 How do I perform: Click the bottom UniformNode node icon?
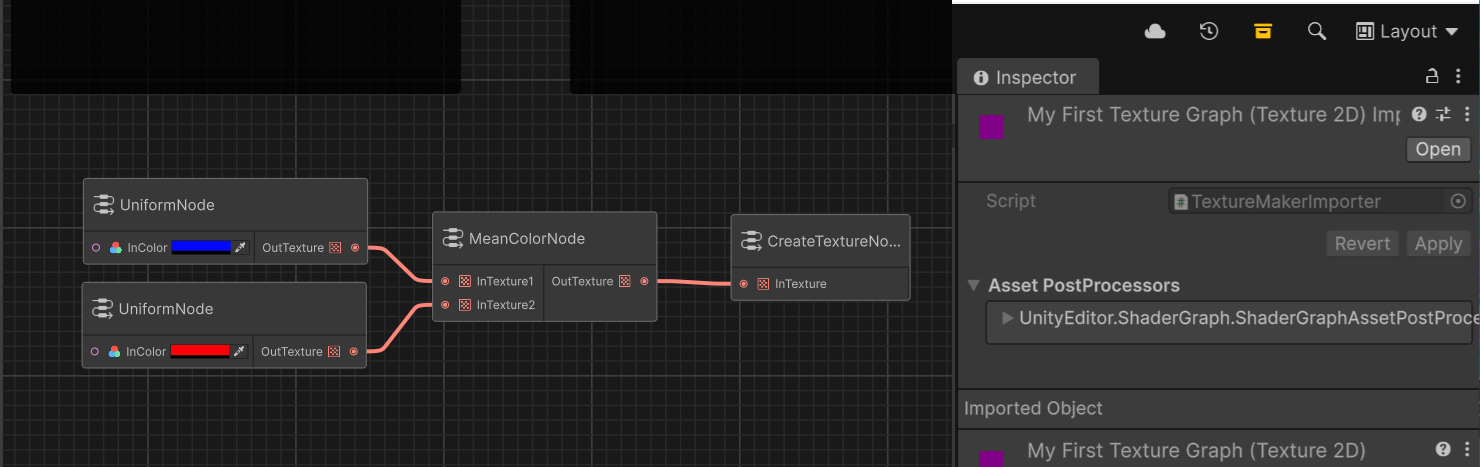102,309
